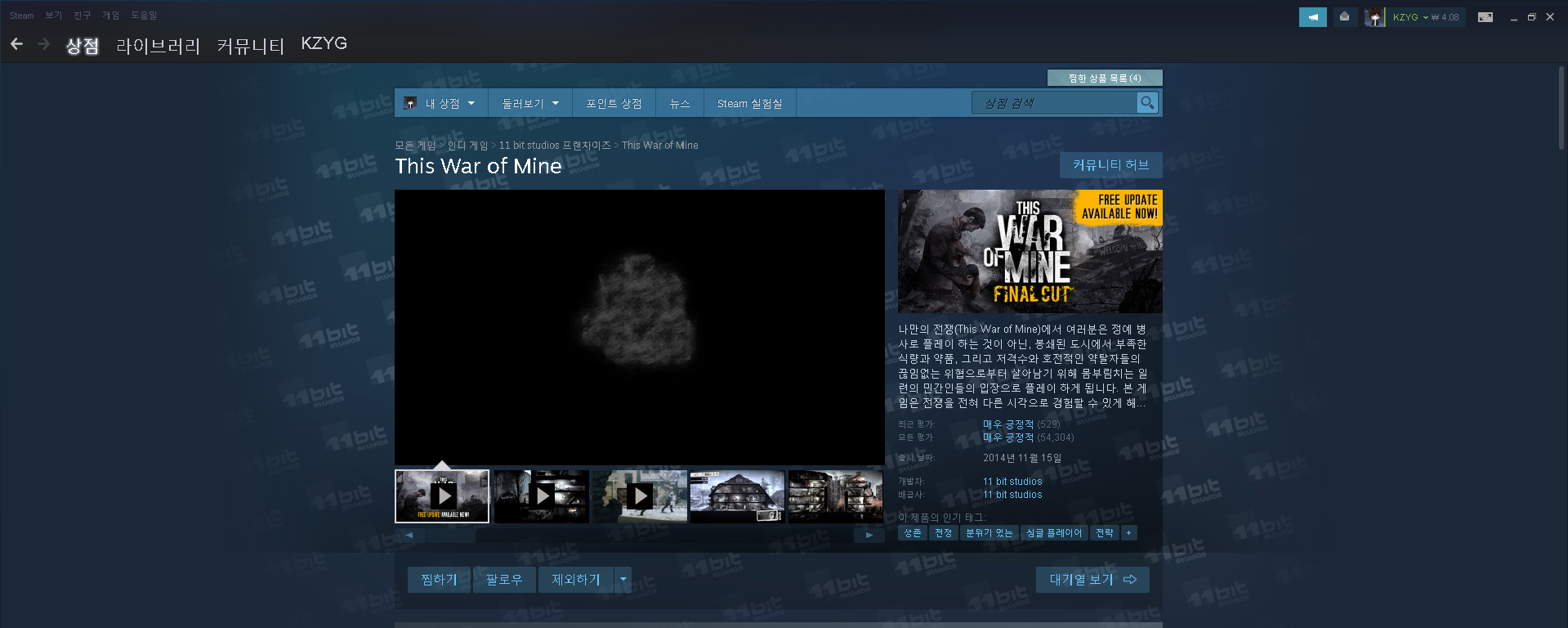Open the 보기 menu
Viewport: 1568px width, 628px height.
point(54,16)
